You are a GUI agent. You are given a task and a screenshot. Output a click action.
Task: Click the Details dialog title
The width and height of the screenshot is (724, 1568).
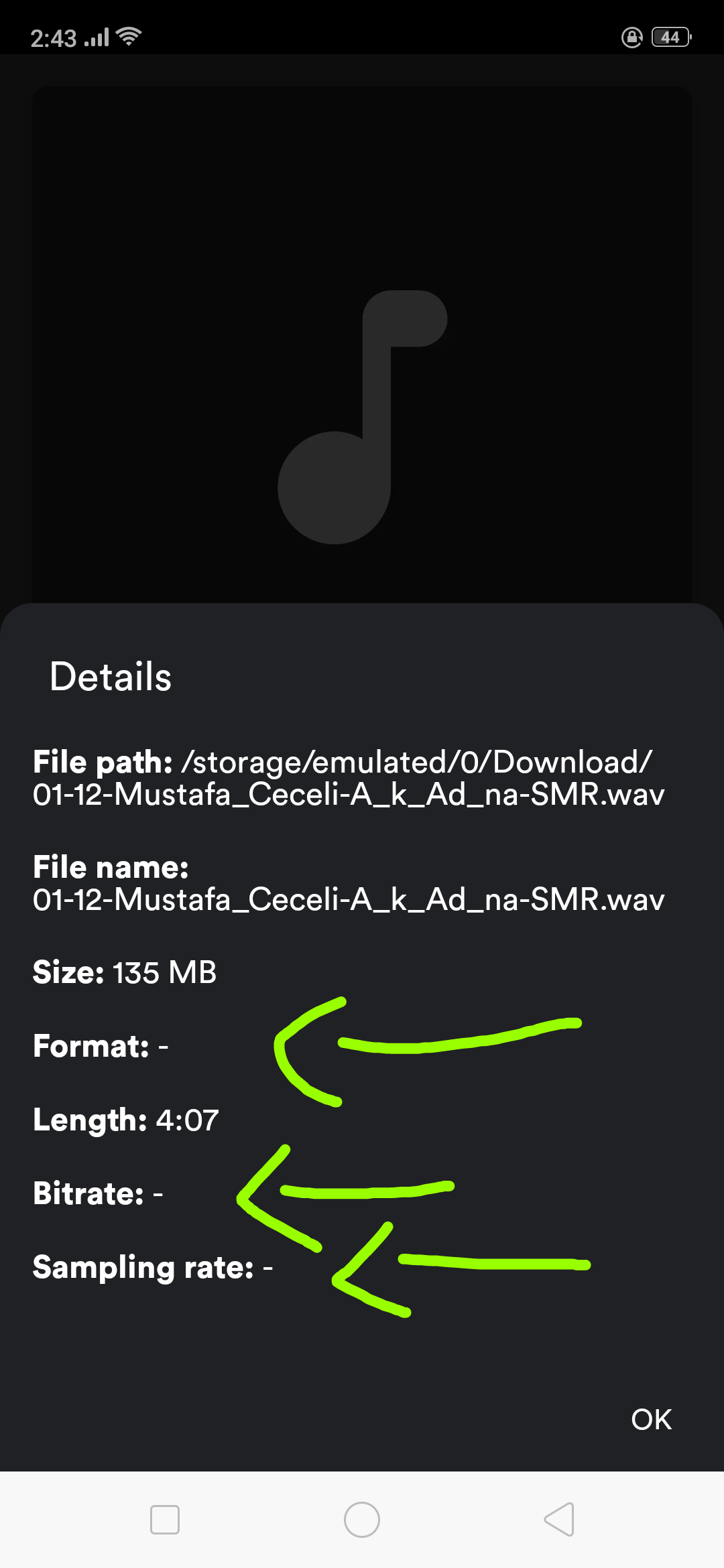[110, 677]
